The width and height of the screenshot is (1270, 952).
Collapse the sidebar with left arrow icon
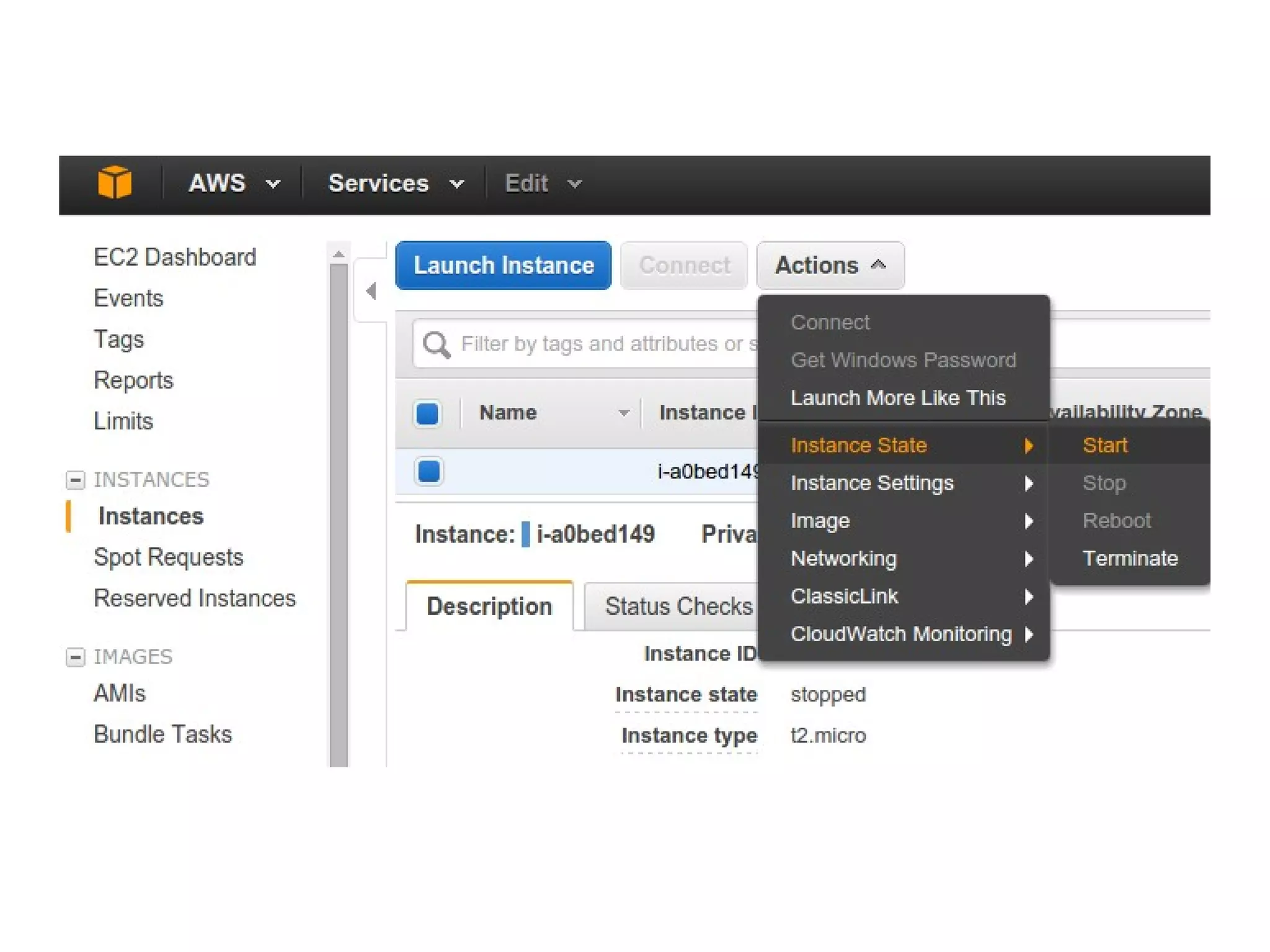coord(371,291)
